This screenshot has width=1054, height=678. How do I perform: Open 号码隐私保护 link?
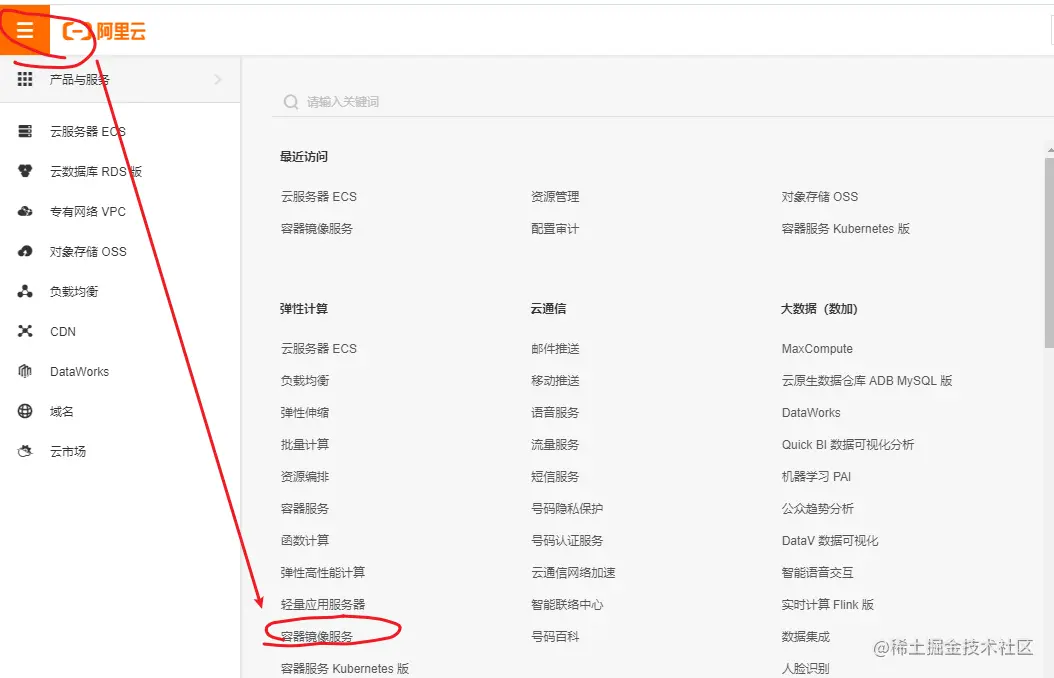(x=567, y=508)
